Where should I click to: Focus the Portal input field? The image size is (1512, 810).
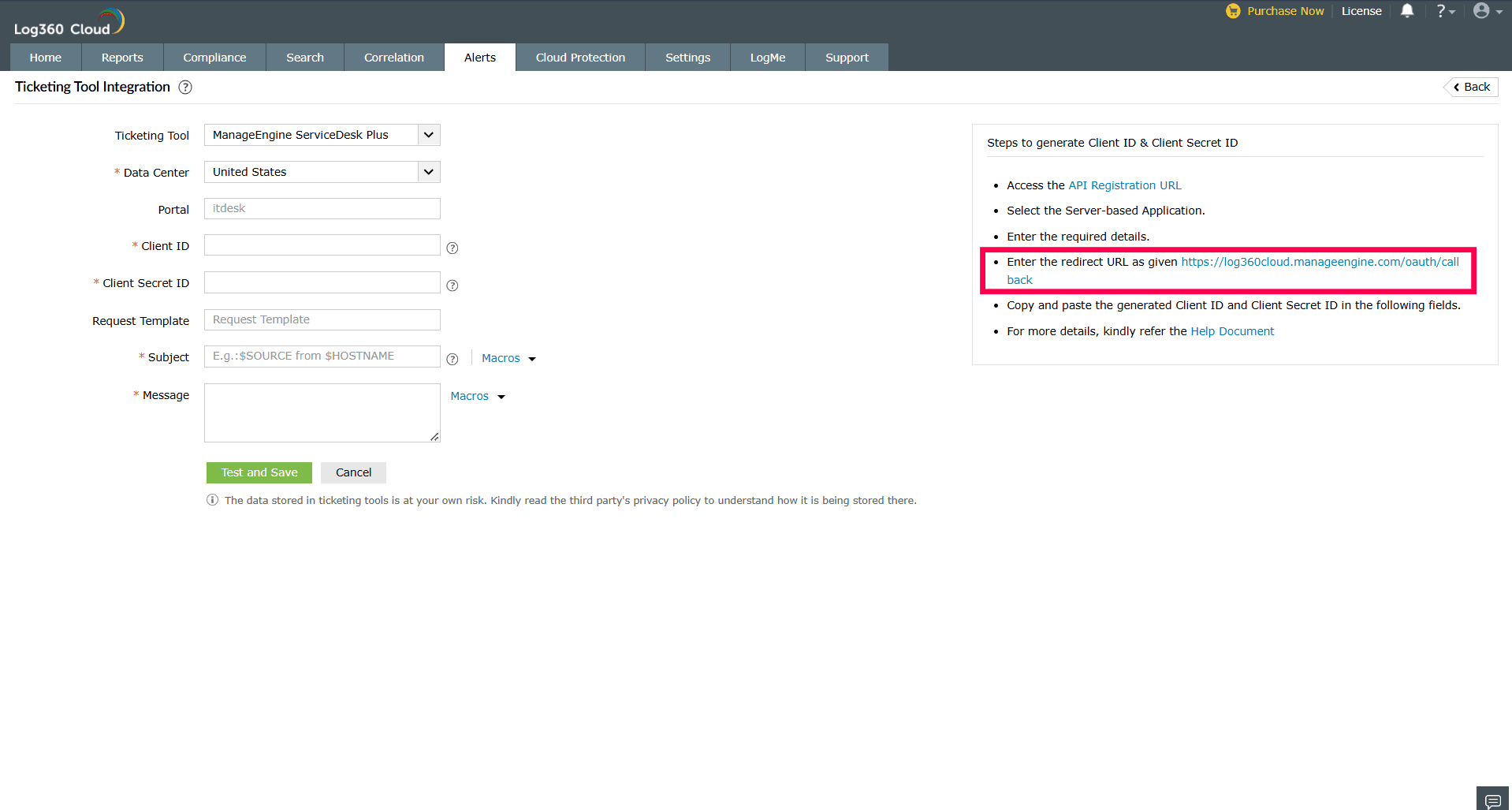tap(322, 209)
